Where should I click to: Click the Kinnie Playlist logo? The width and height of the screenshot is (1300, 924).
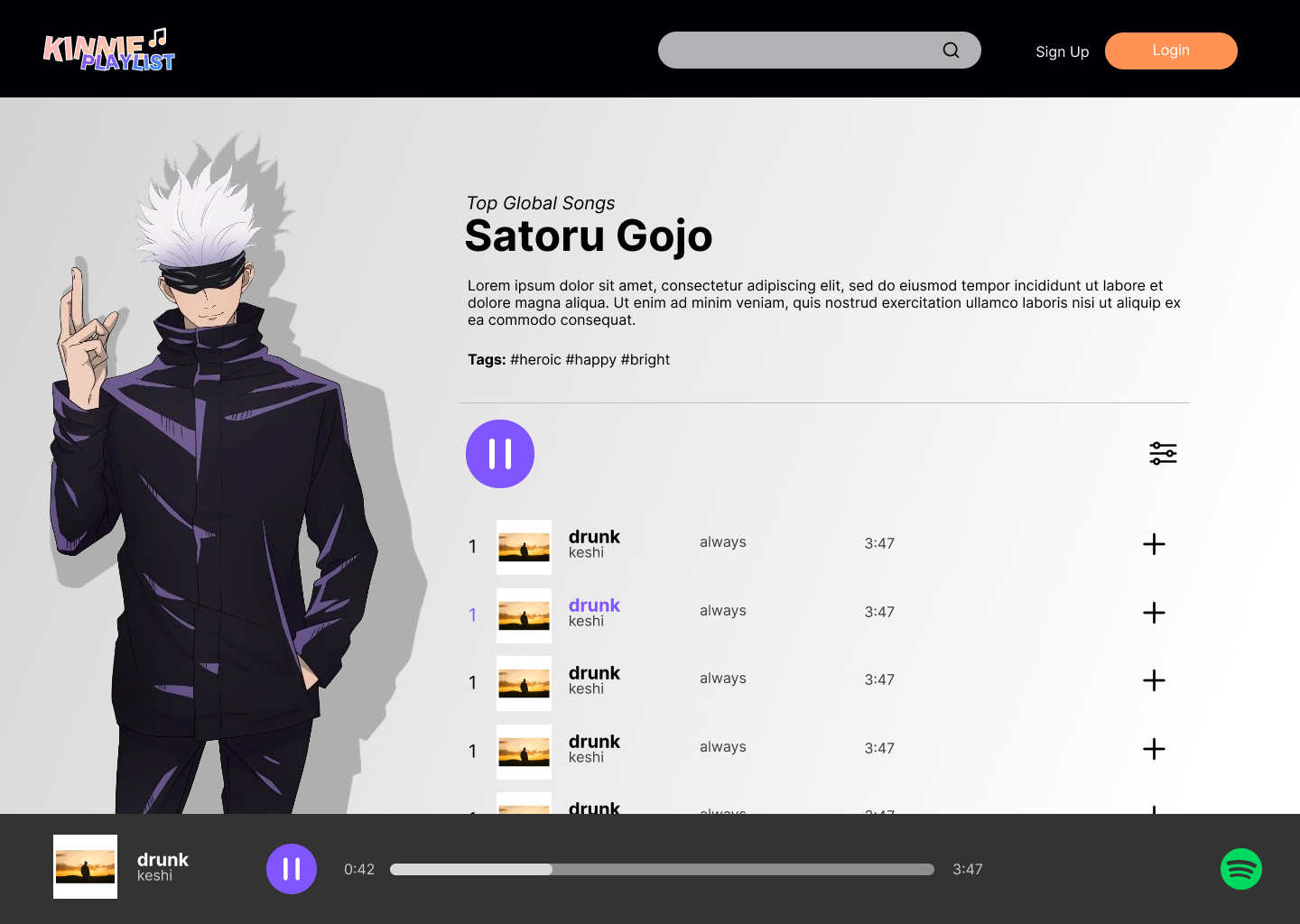(108, 50)
